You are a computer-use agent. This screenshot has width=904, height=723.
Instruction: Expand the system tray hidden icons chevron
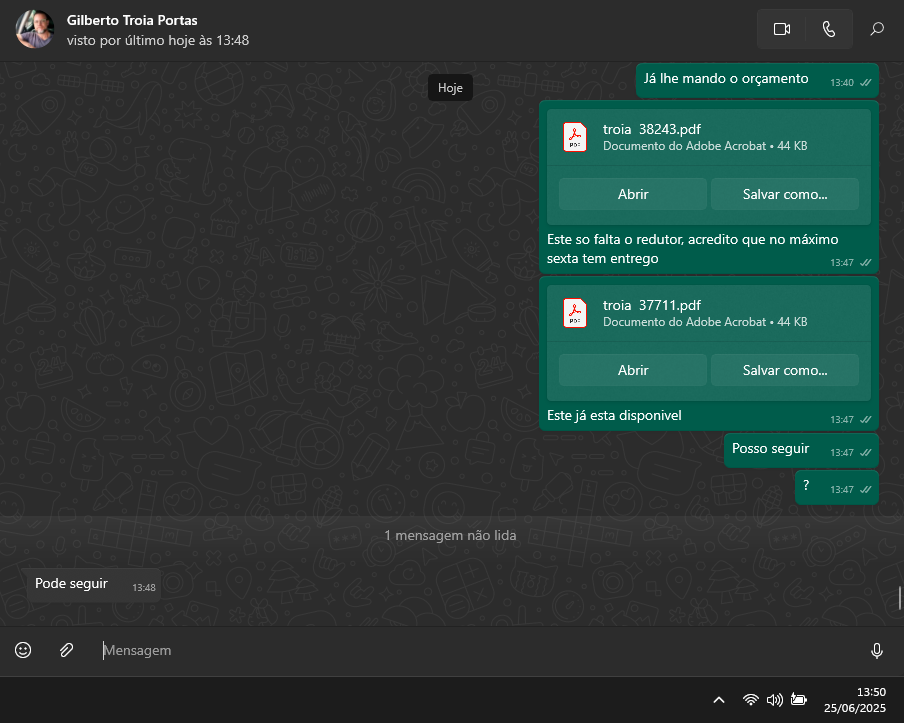[718, 700]
